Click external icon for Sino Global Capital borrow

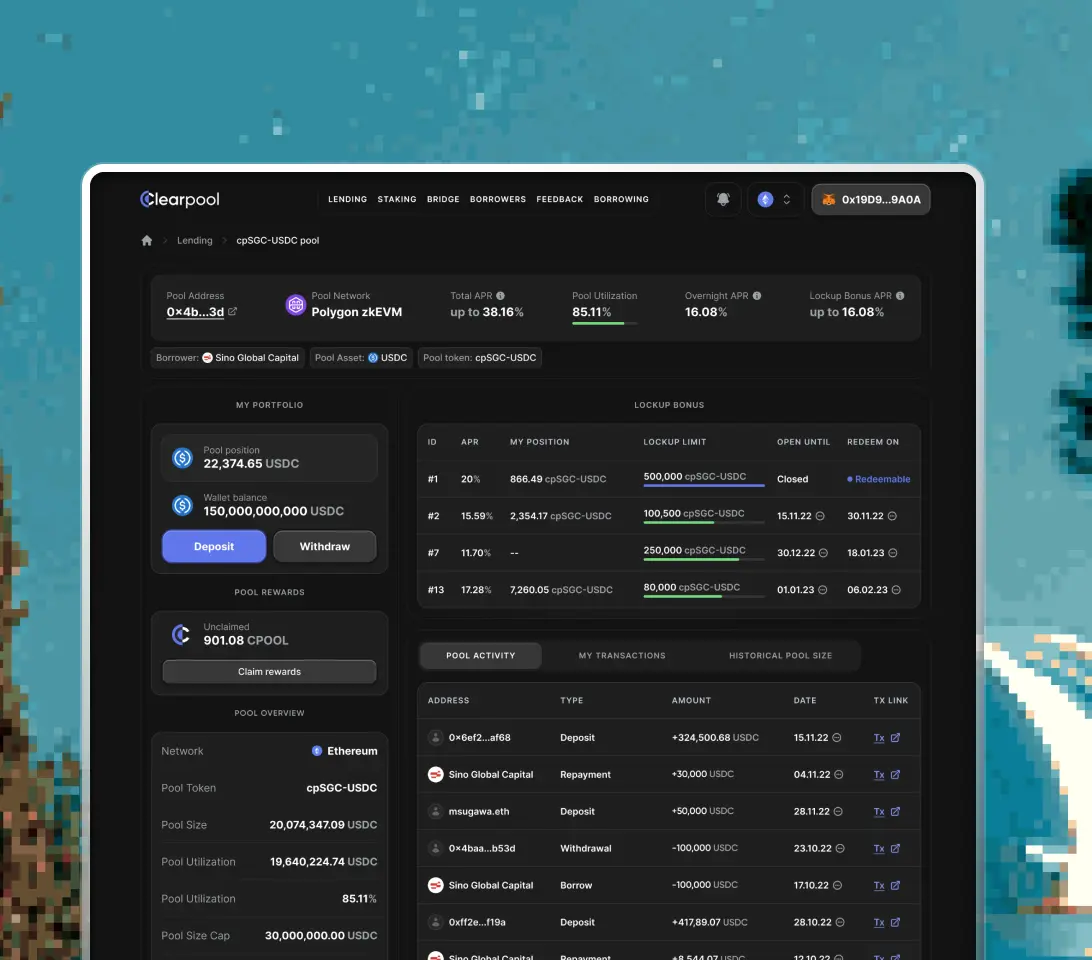coord(896,885)
